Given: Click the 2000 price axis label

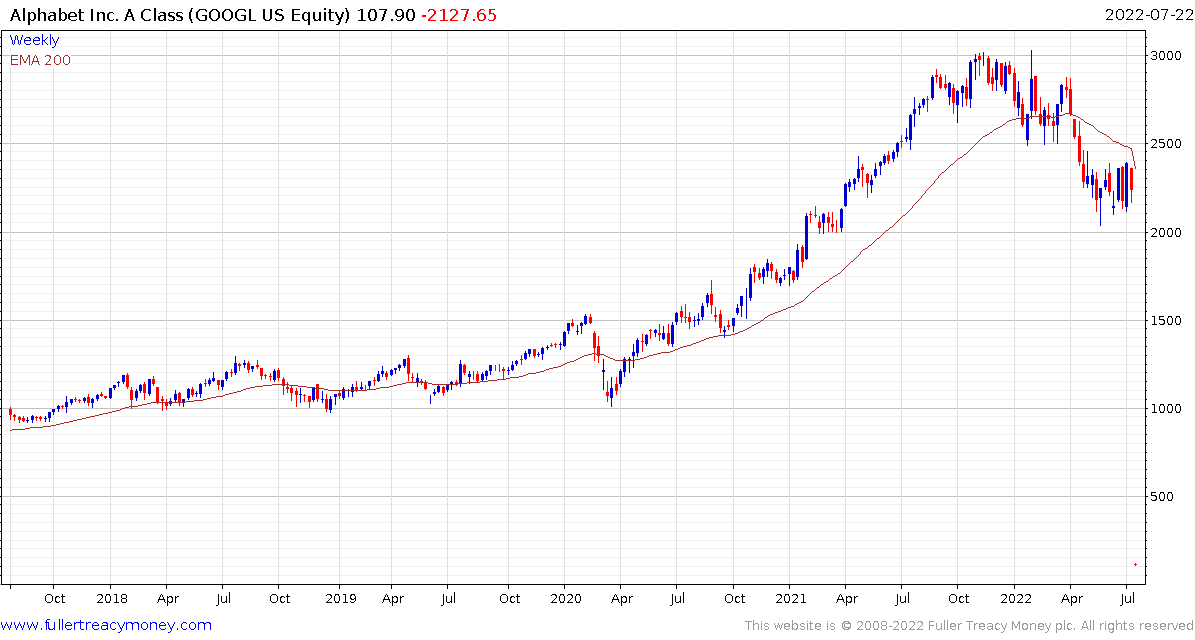Looking at the screenshot, I should tap(1165, 232).
